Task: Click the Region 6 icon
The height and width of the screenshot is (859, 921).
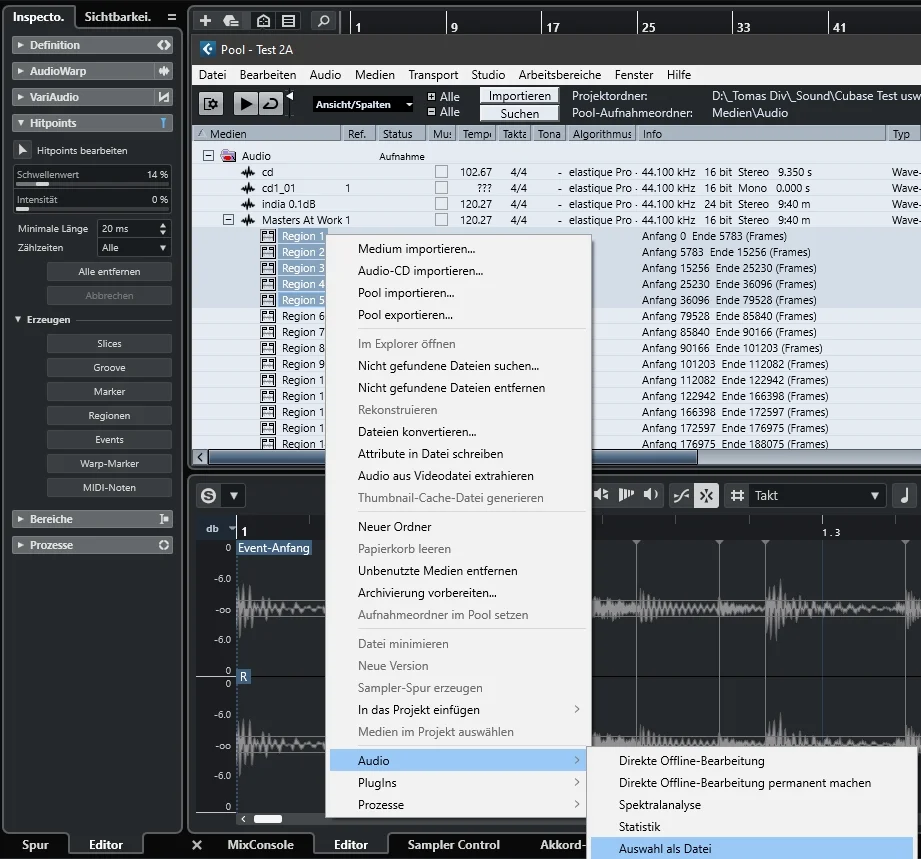Action: [x=268, y=316]
